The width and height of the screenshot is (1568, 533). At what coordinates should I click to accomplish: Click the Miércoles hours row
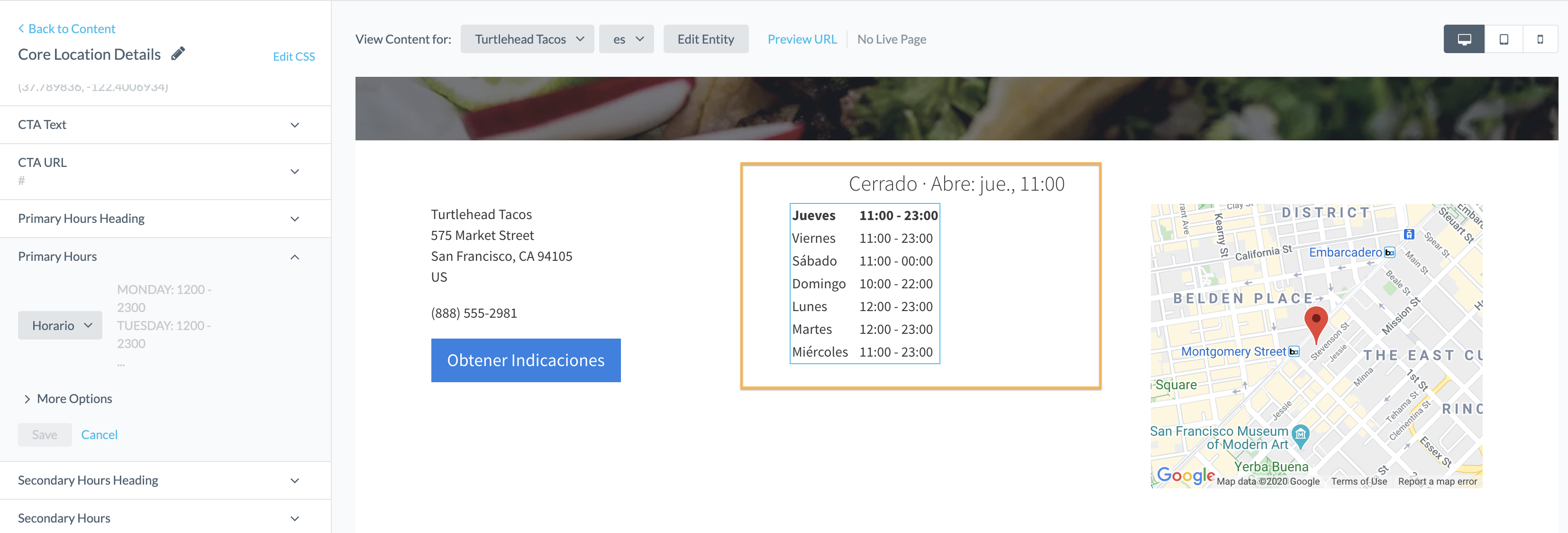[865, 352]
